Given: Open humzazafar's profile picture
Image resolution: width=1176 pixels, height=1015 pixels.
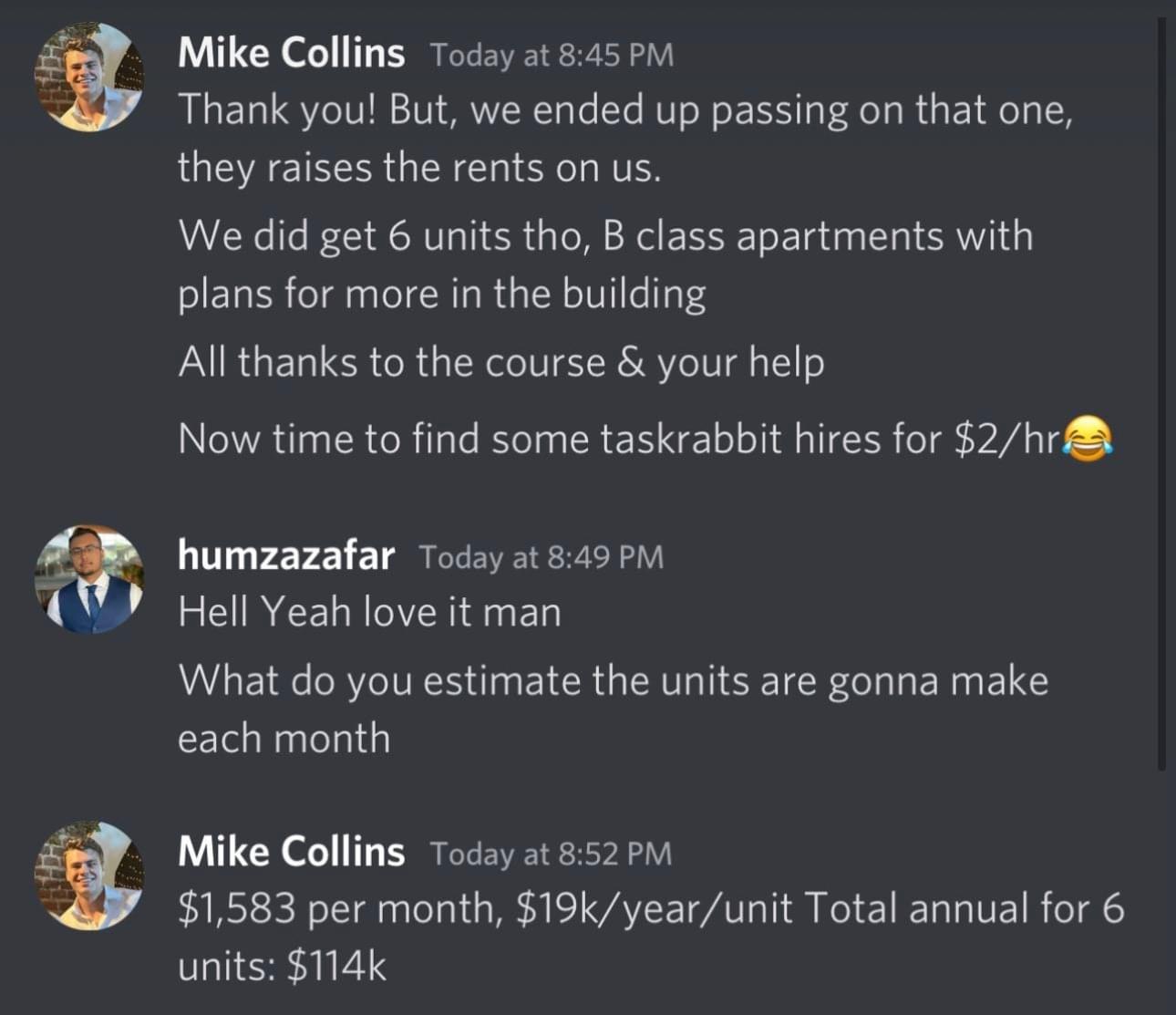Looking at the screenshot, I should click(x=88, y=579).
